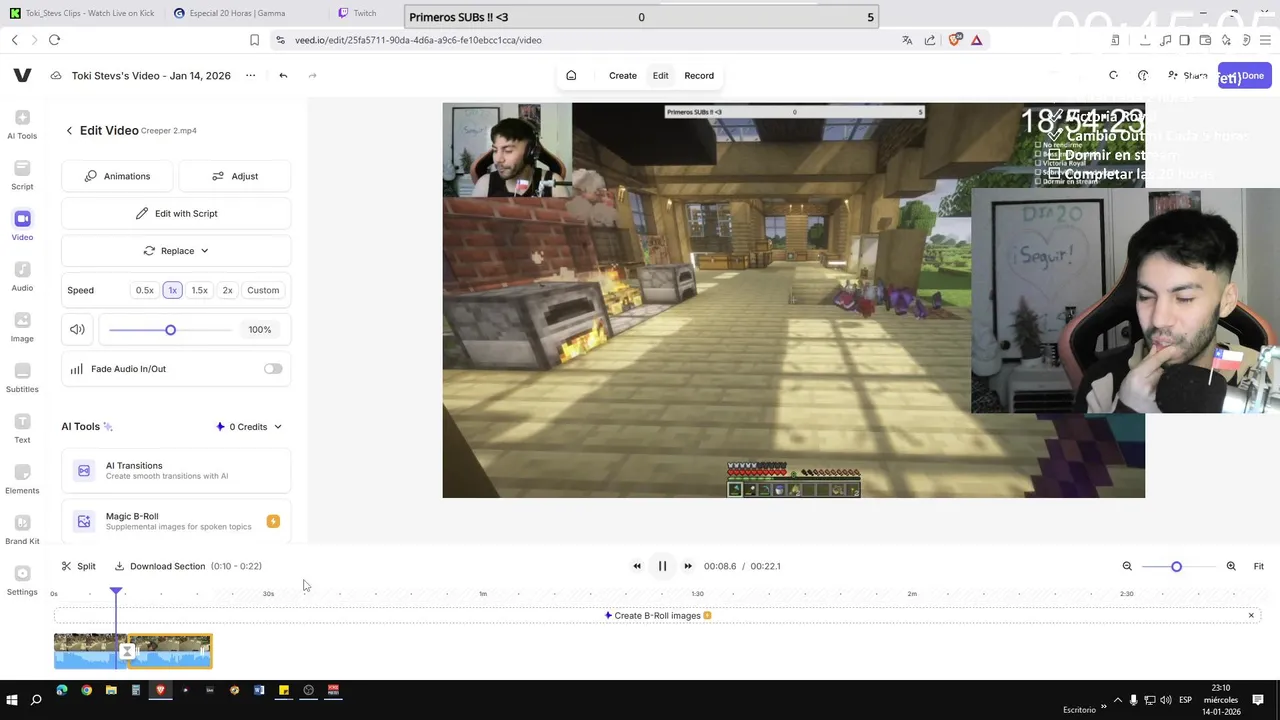Open AI Transitions tool
Image resolution: width=1280 pixels, height=720 pixels.
coord(176,471)
